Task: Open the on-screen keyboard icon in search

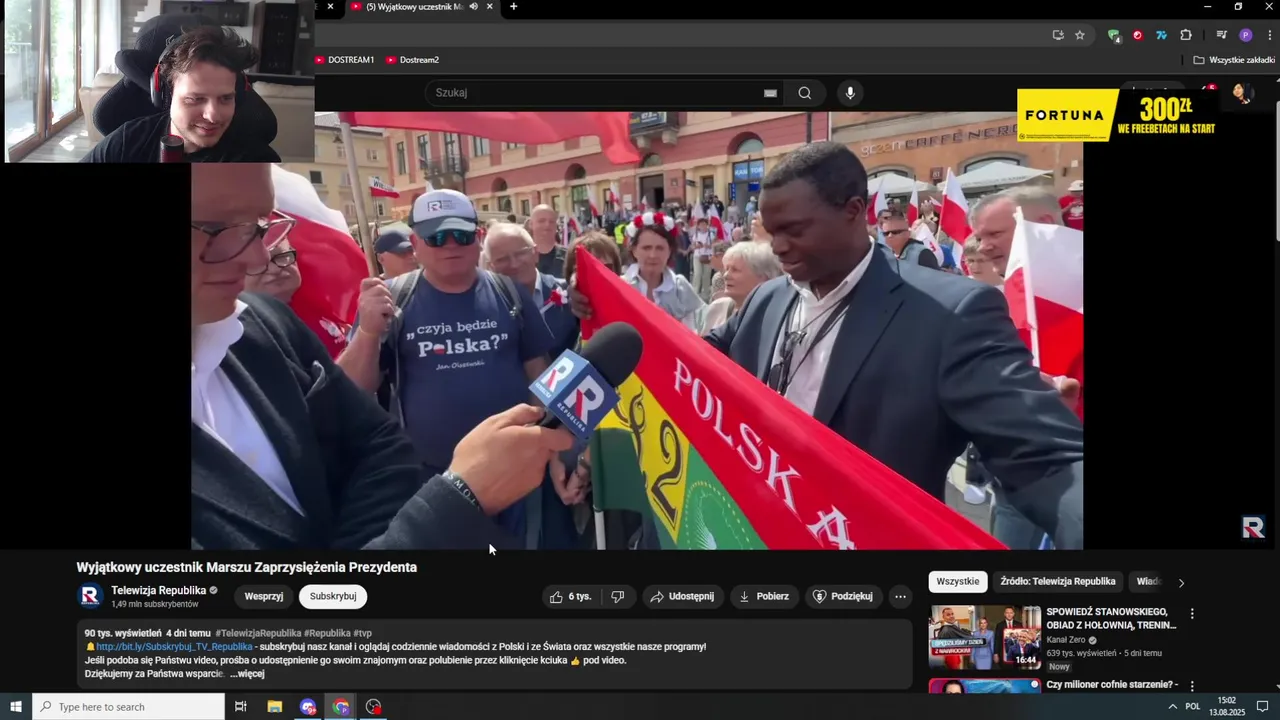Action: click(770, 93)
